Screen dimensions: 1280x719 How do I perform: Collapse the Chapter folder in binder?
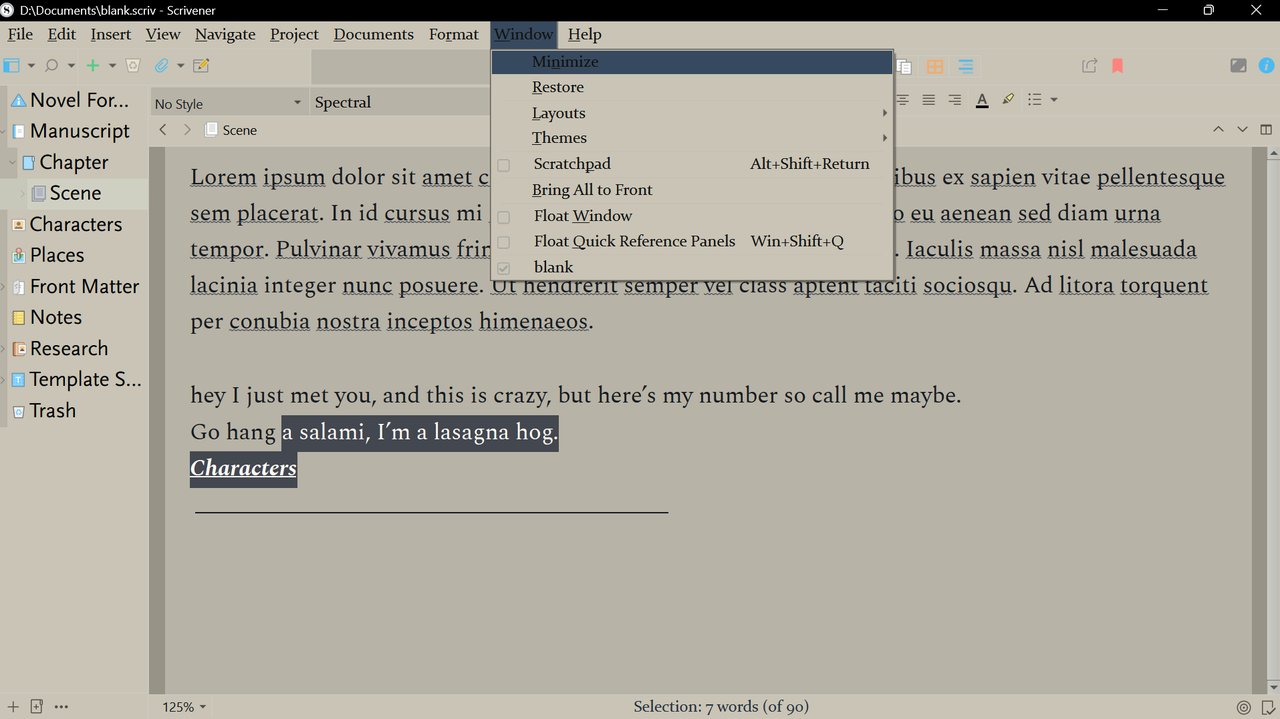(x=12, y=162)
